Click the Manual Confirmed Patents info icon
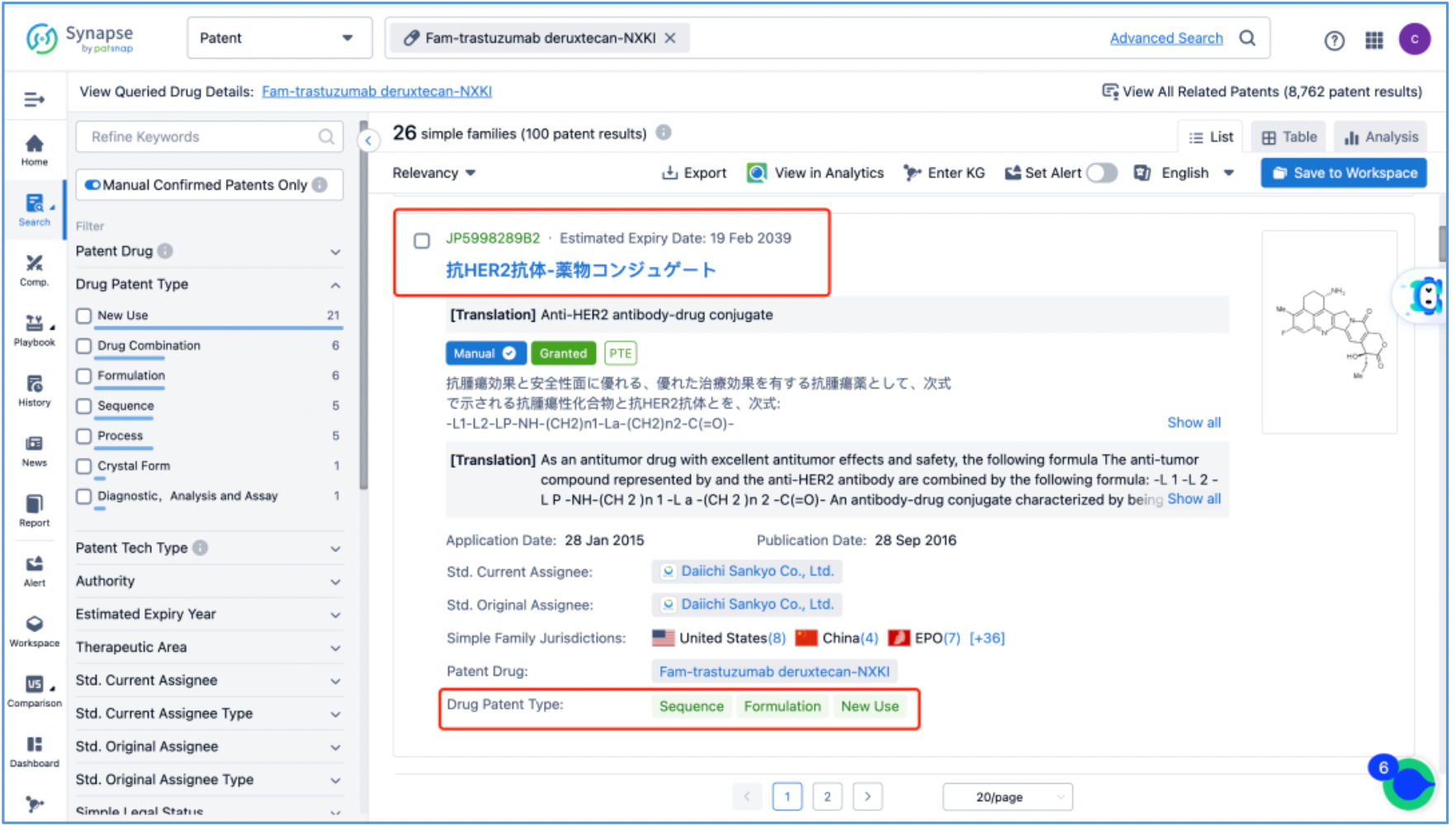The height and width of the screenshot is (830, 1456). click(x=319, y=185)
